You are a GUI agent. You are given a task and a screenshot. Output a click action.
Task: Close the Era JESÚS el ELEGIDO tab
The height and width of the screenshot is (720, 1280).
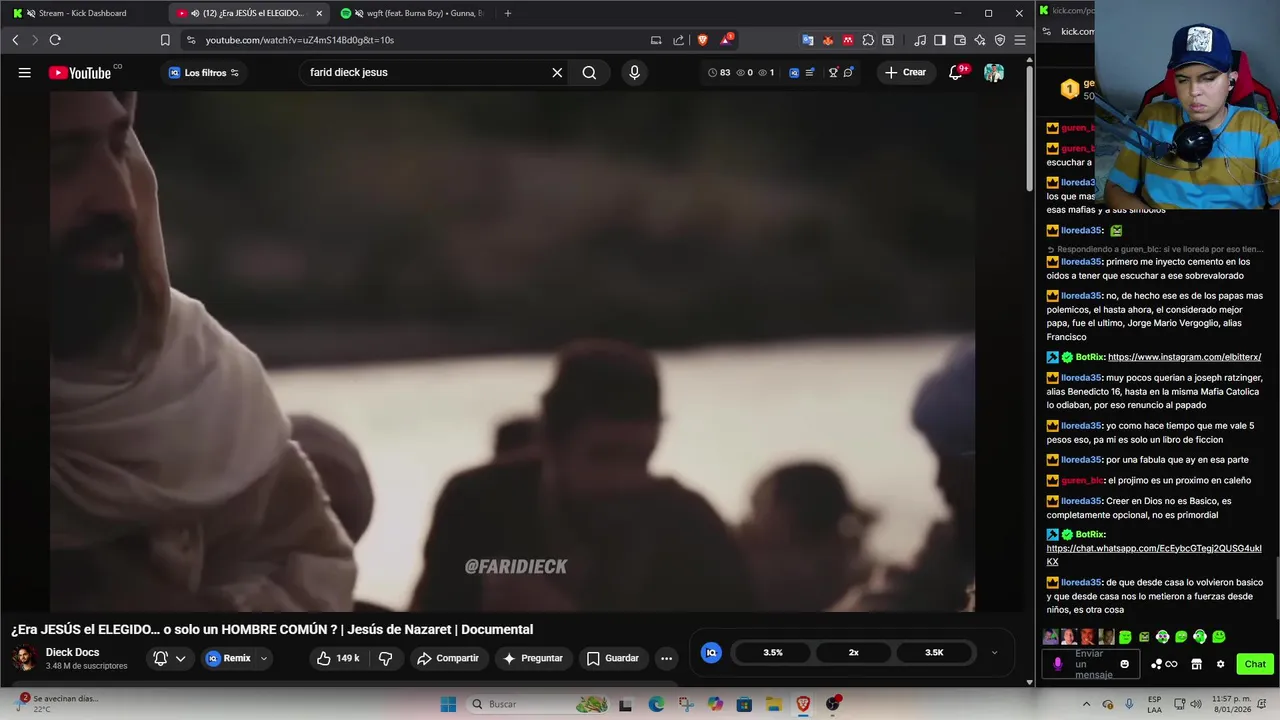(319, 13)
